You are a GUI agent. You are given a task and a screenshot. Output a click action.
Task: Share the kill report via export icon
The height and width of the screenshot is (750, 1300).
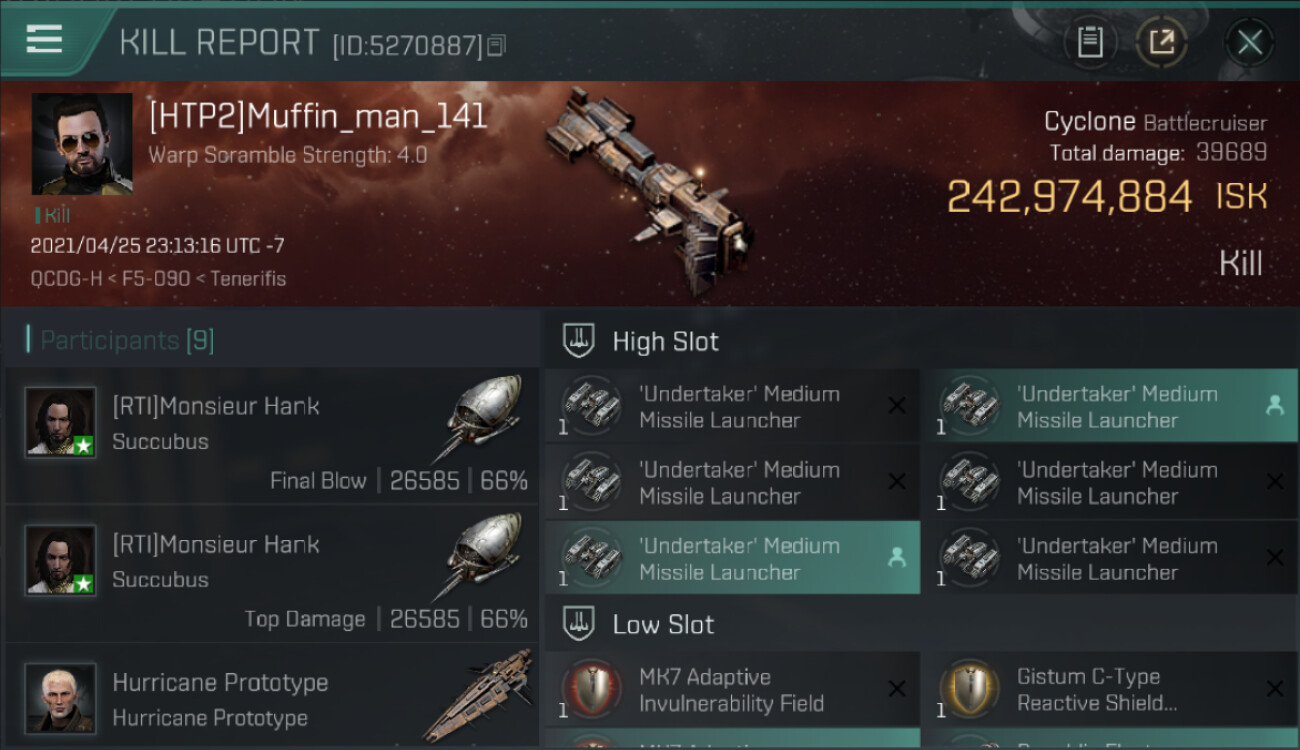[1161, 42]
